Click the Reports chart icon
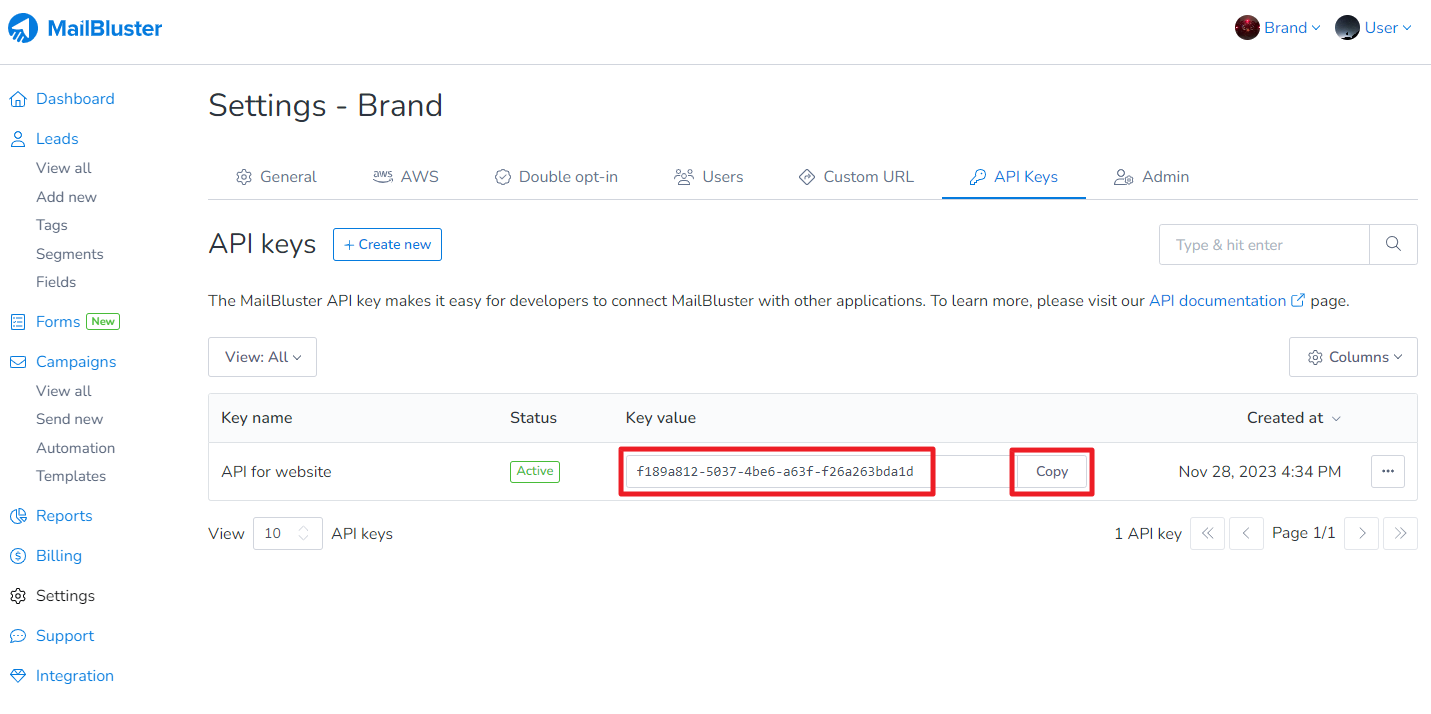Screen dimensions: 1431x714 (18, 516)
